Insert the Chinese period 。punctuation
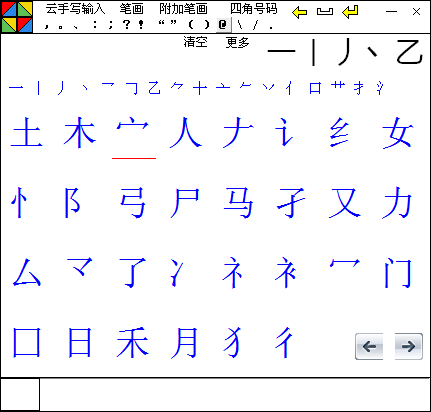The image size is (431, 412). pos(60,26)
